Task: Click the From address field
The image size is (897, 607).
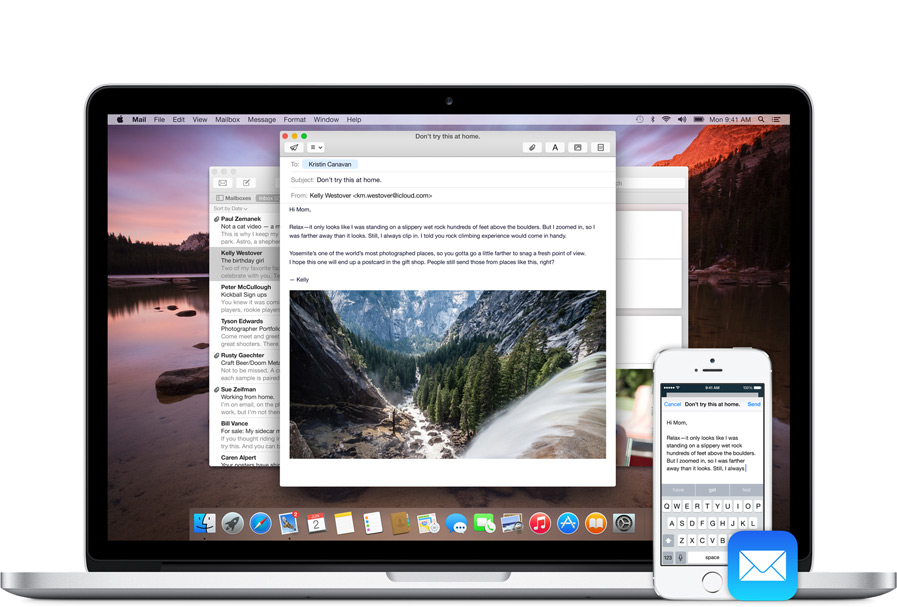Action: pos(448,195)
